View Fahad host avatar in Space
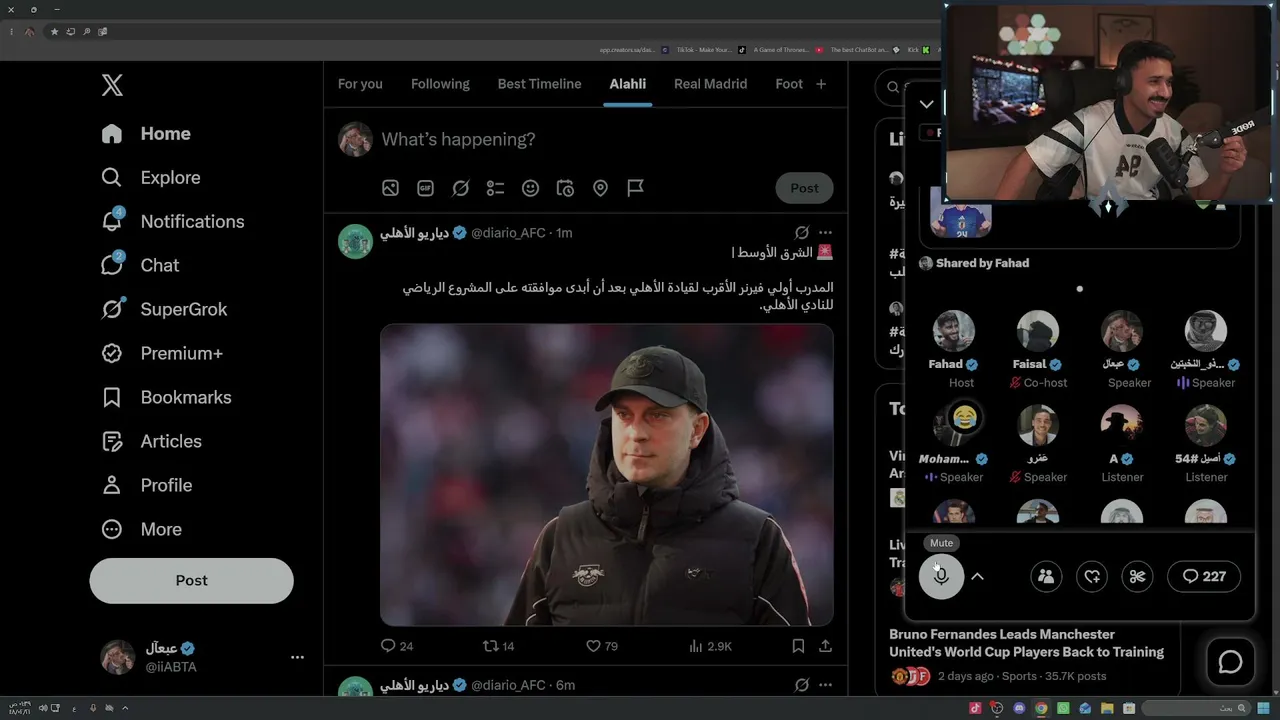Image resolution: width=1280 pixels, height=720 pixels. 953,332
